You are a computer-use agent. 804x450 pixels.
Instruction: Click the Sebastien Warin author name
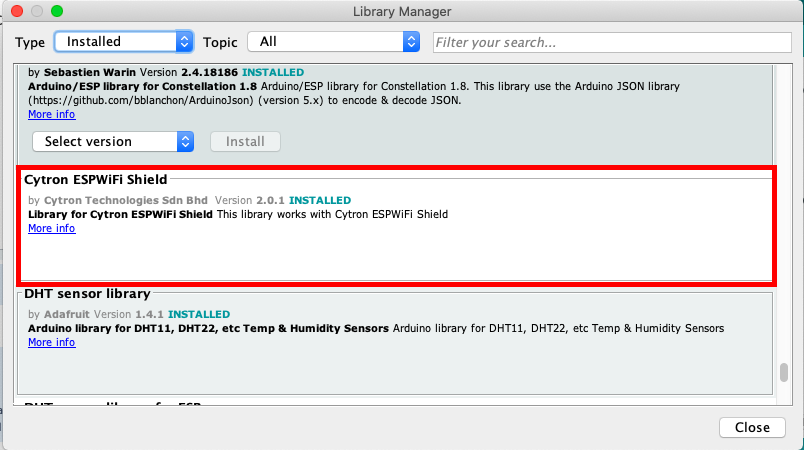click(x=90, y=72)
